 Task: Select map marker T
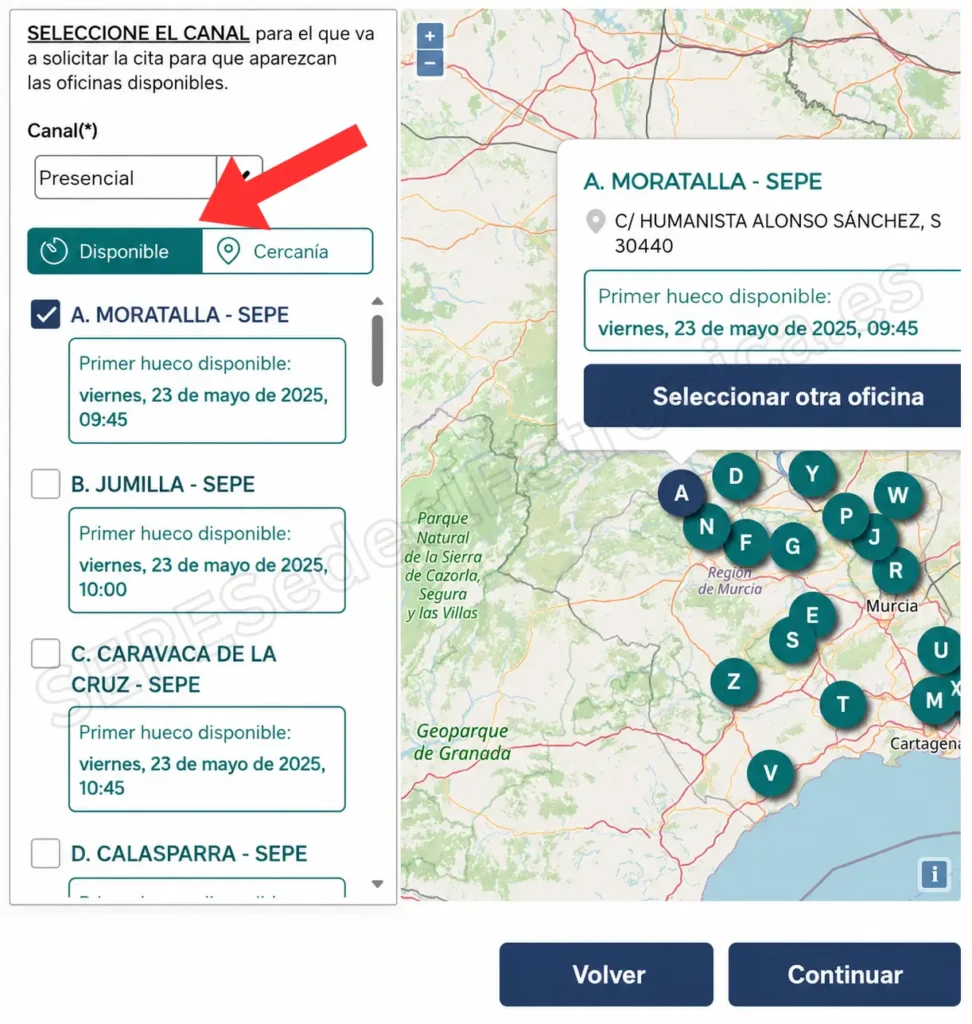(843, 704)
